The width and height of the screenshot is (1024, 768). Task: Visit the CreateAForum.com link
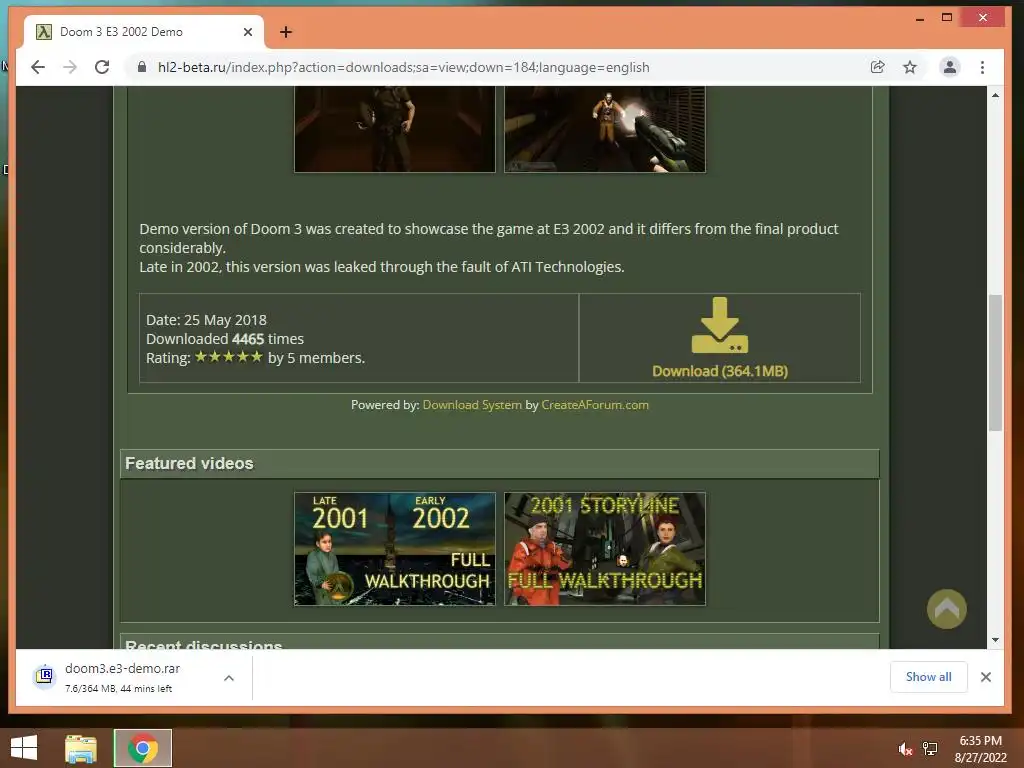point(595,405)
